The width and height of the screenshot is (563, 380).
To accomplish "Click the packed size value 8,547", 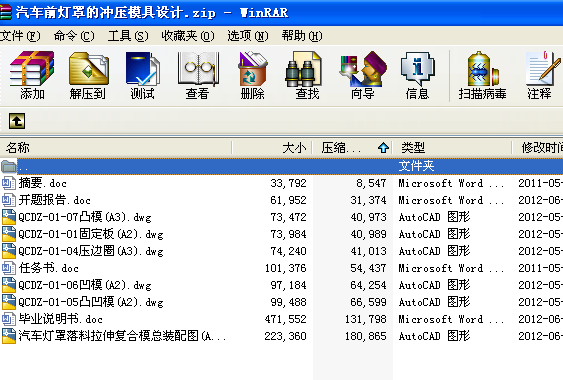I will coord(371,183).
